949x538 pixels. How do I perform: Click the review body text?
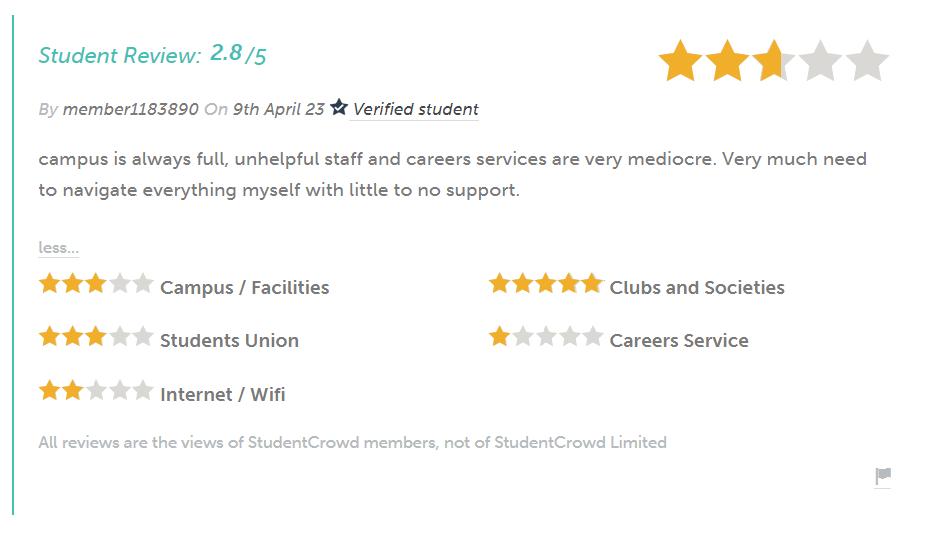pyautogui.click(x=452, y=174)
